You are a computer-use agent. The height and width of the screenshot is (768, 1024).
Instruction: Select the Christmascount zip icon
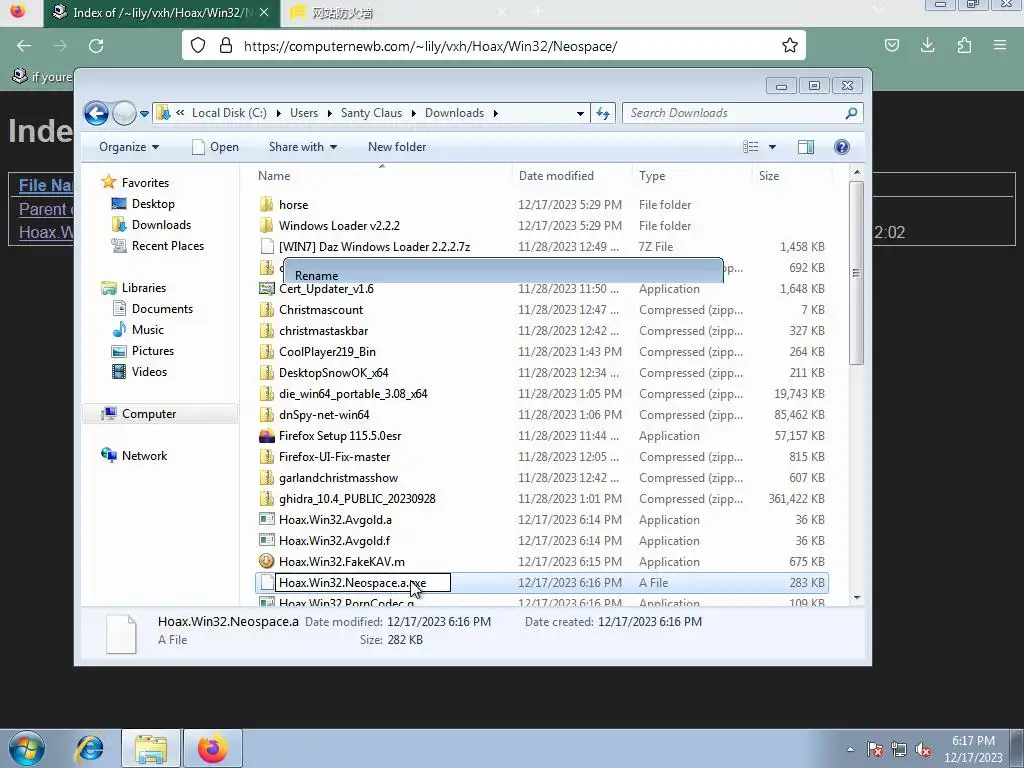[266, 310]
